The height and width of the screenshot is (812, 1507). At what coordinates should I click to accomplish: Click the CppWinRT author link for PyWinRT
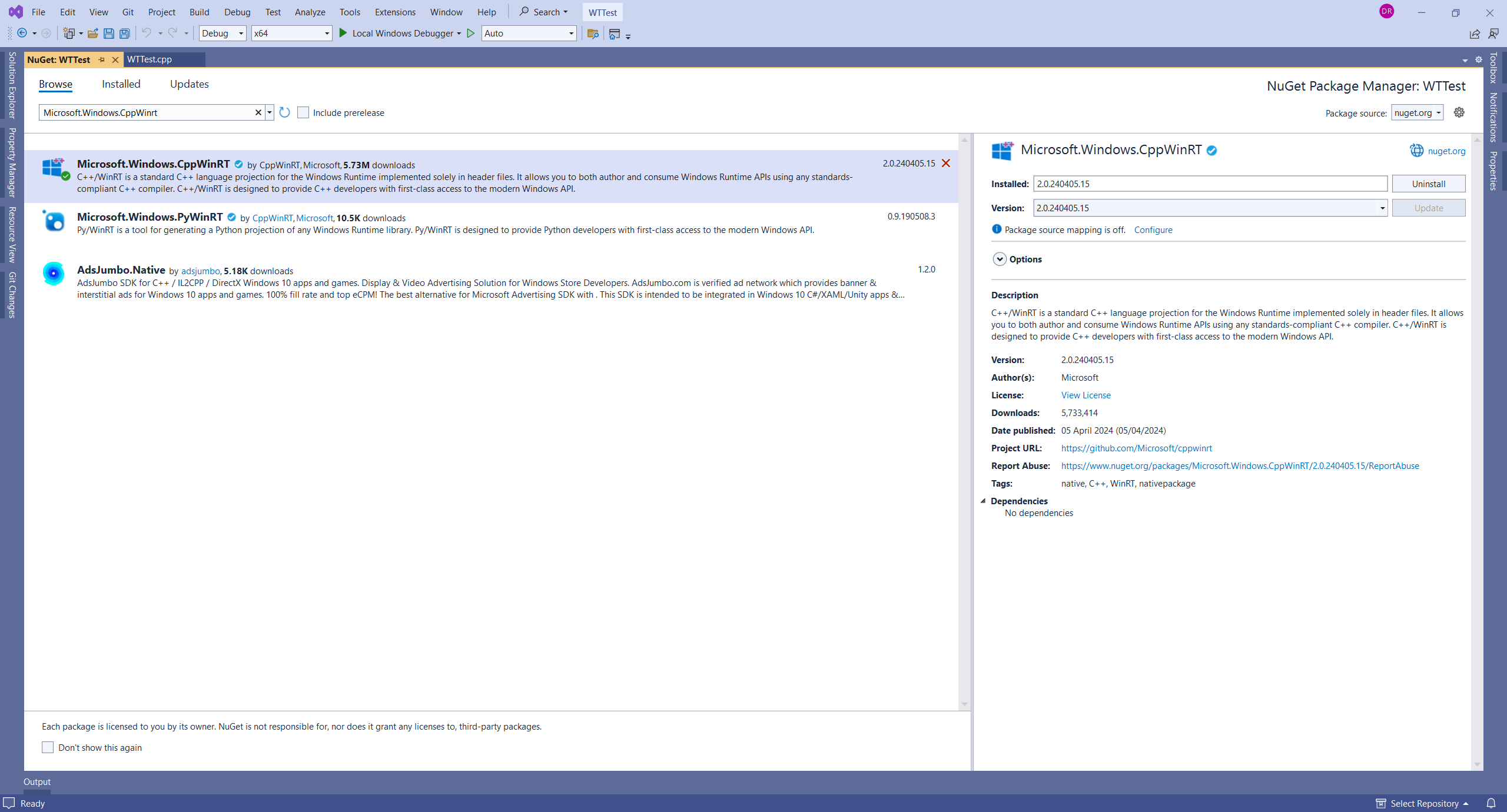272,218
